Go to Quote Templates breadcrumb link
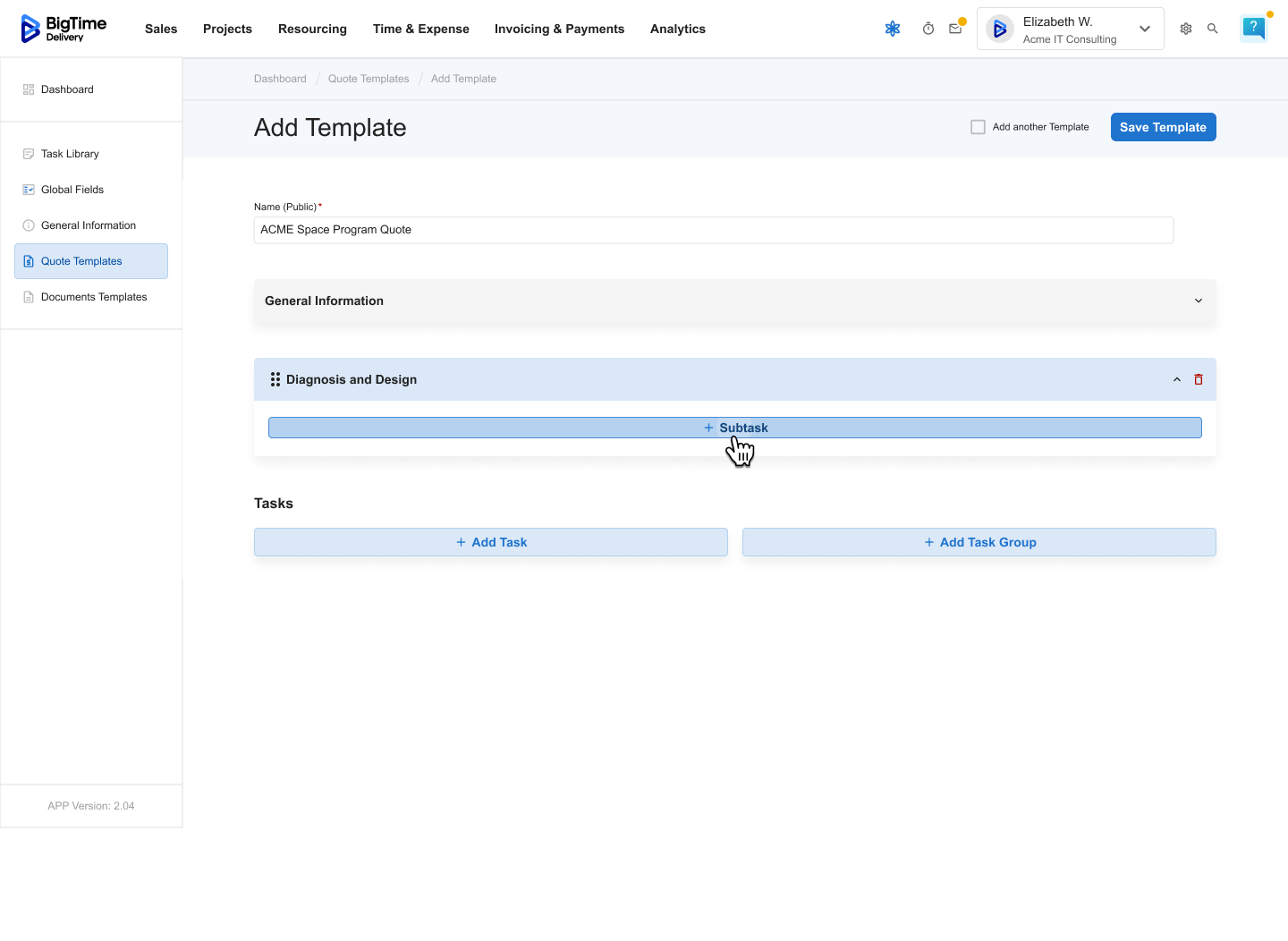 (369, 79)
